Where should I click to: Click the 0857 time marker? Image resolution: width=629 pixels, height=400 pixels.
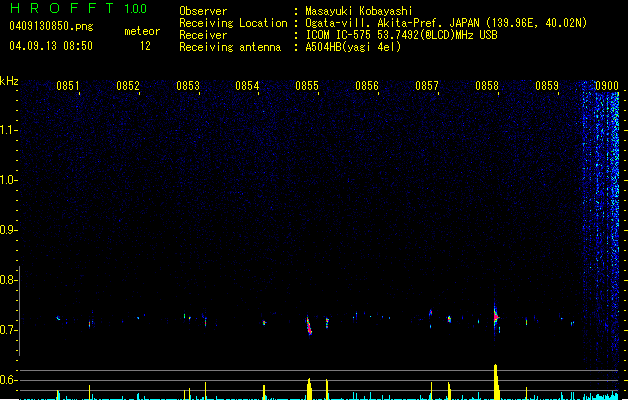pos(427,86)
